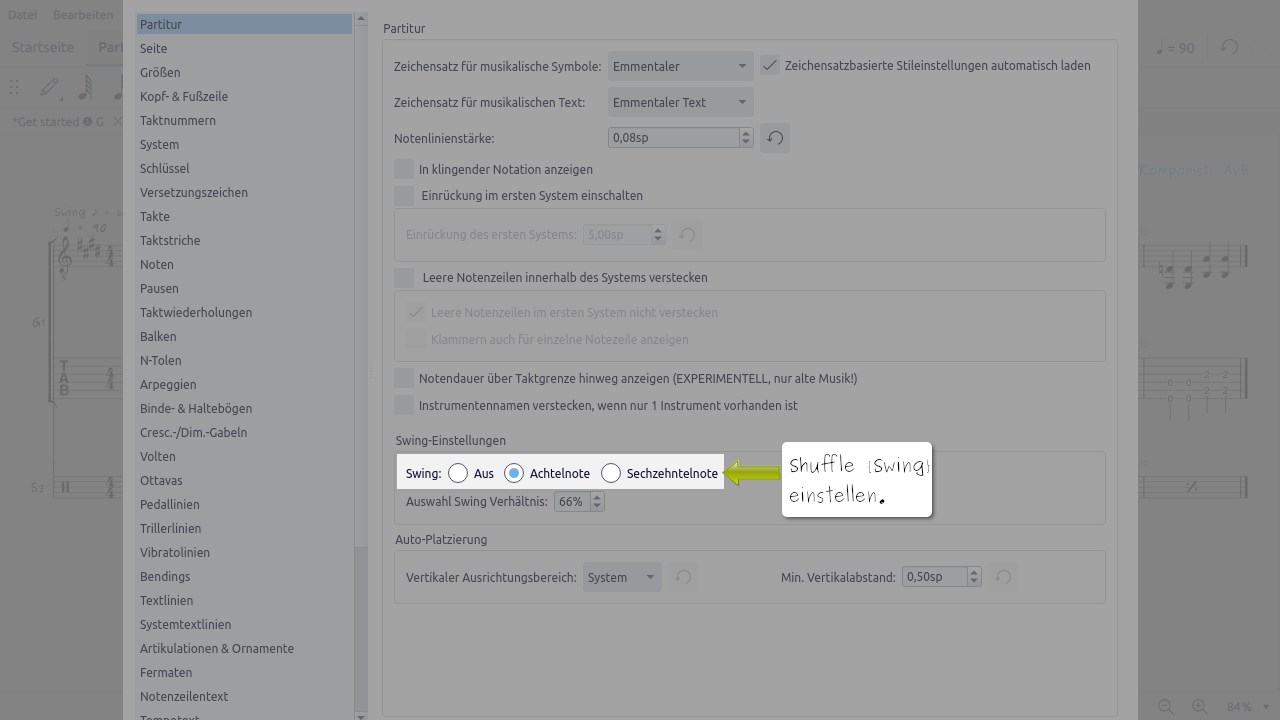
Task: Reset the Notenlinienstärke value to default
Action: click(775, 138)
